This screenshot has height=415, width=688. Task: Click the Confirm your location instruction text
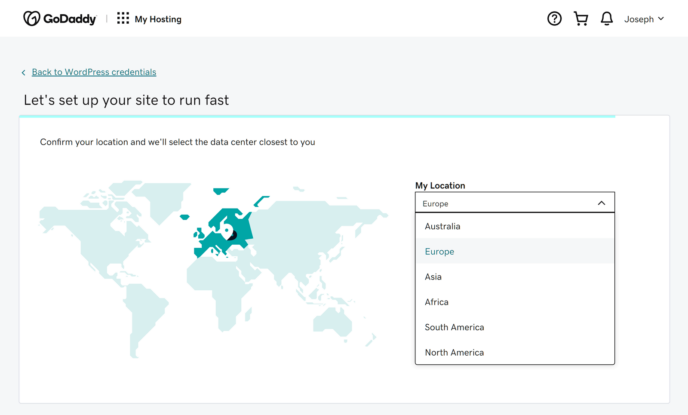178,142
